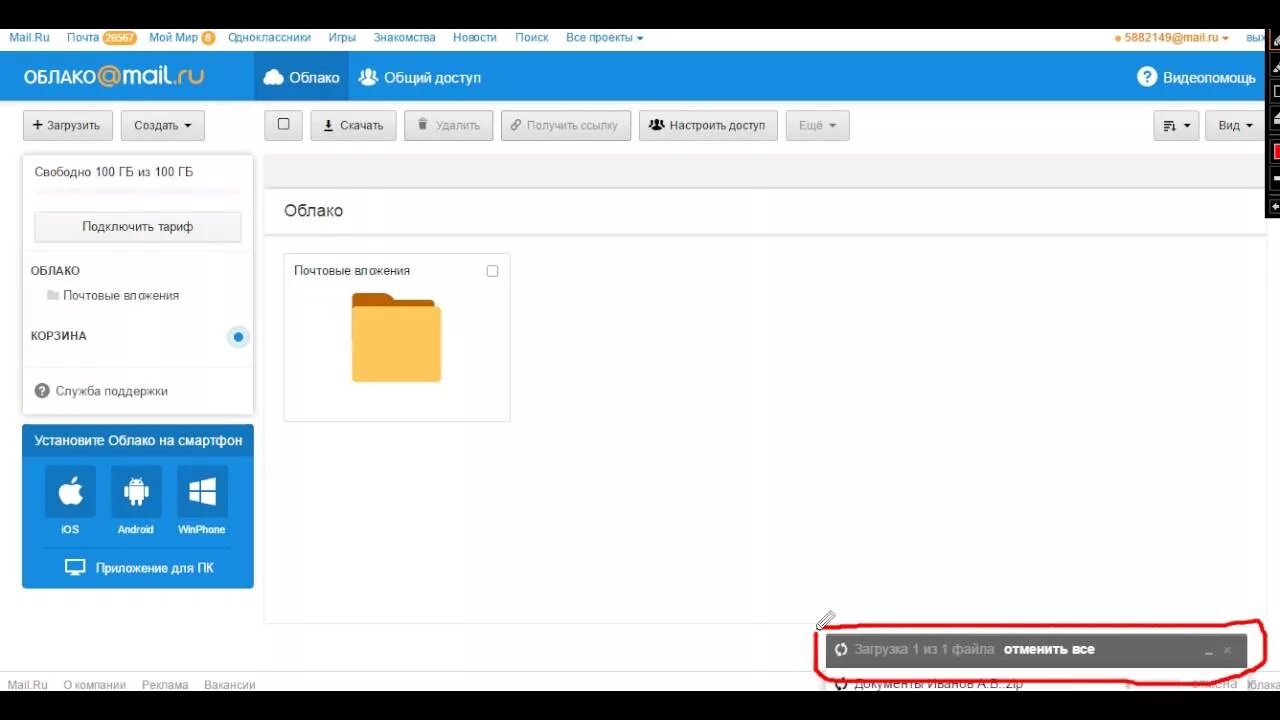
Task: Expand the Все проекты menu
Action: (x=604, y=38)
